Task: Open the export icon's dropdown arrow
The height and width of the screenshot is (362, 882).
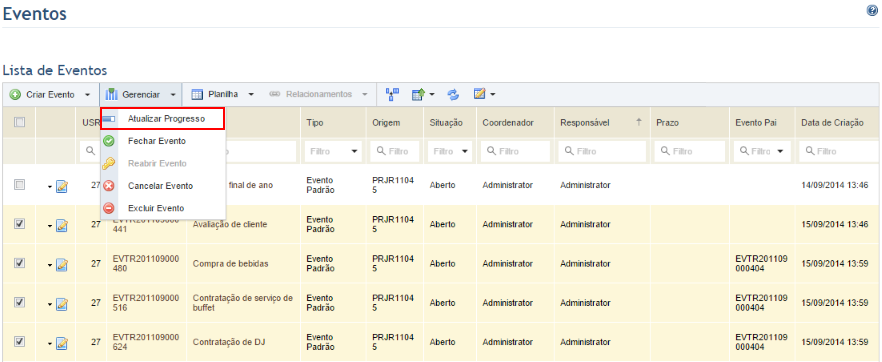Action: pos(431,95)
